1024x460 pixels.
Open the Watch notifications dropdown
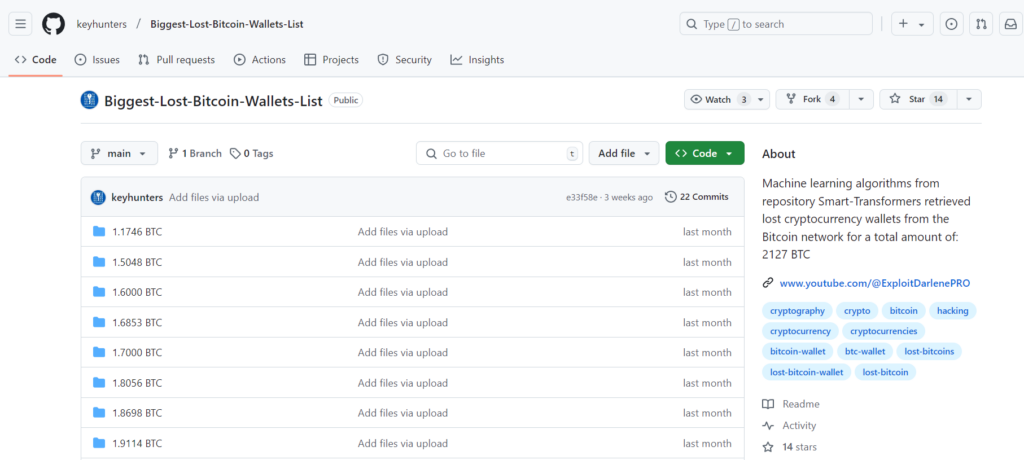[727, 99]
